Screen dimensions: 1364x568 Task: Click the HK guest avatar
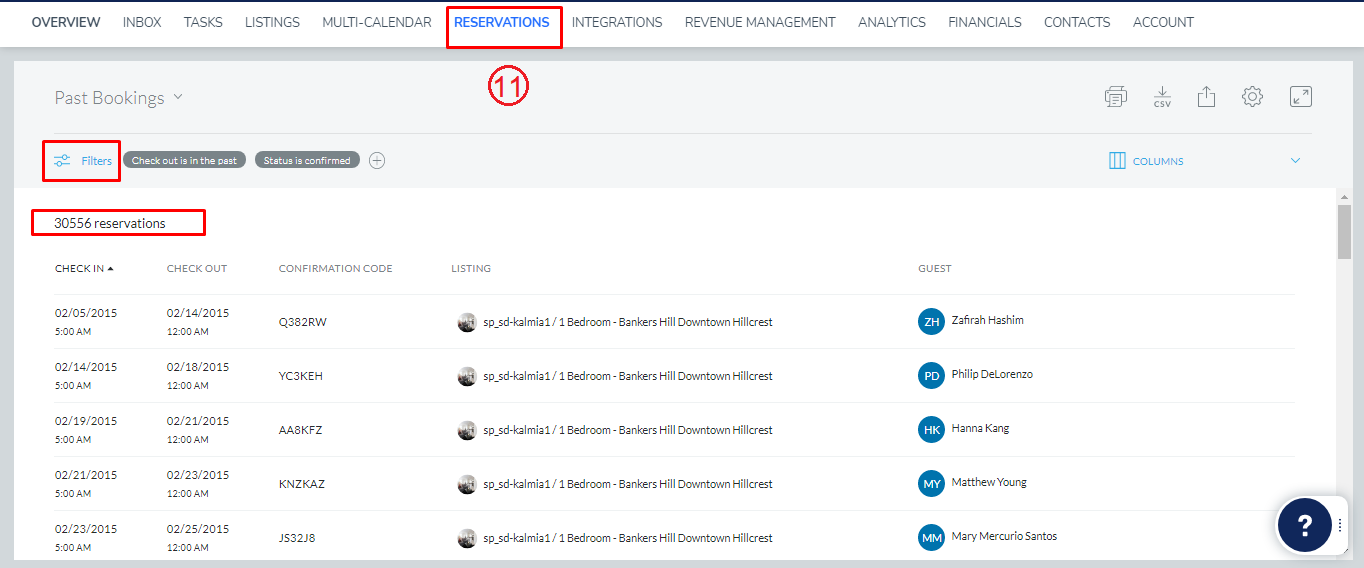[931, 430]
